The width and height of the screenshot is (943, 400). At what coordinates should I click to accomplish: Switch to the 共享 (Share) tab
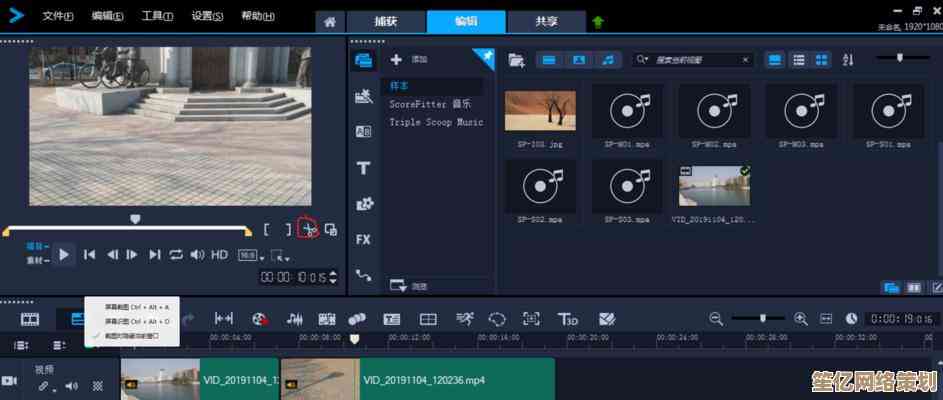pyautogui.click(x=546, y=21)
